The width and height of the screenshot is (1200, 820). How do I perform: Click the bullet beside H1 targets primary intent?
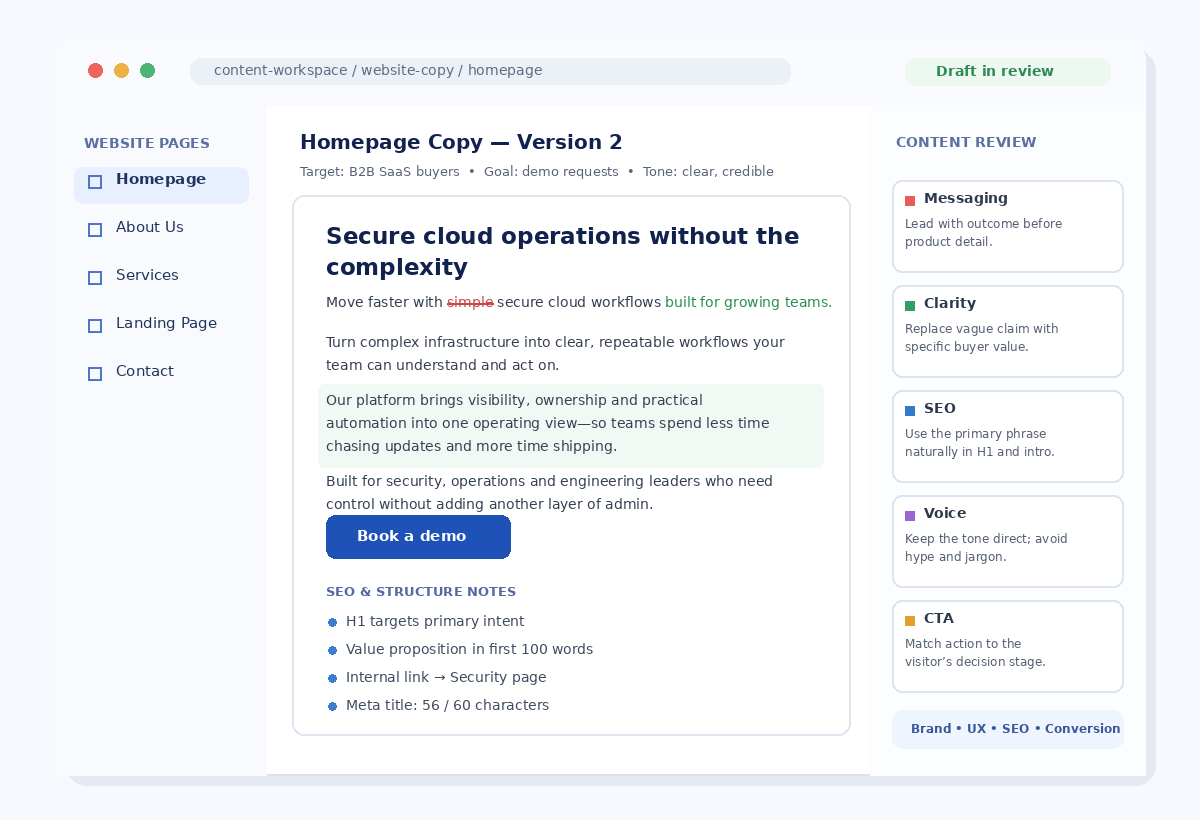click(x=332, y=622)
